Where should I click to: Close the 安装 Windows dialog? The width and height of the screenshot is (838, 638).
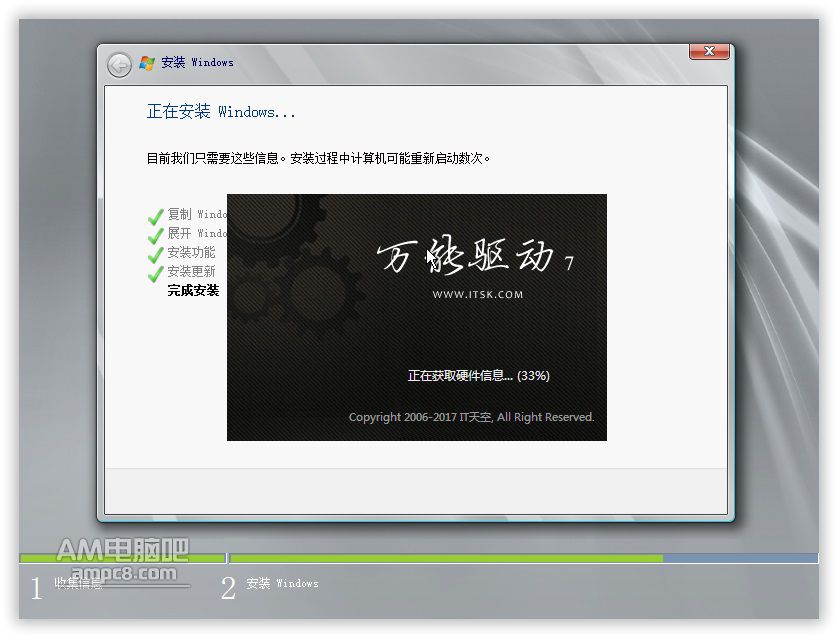(709, 51)
